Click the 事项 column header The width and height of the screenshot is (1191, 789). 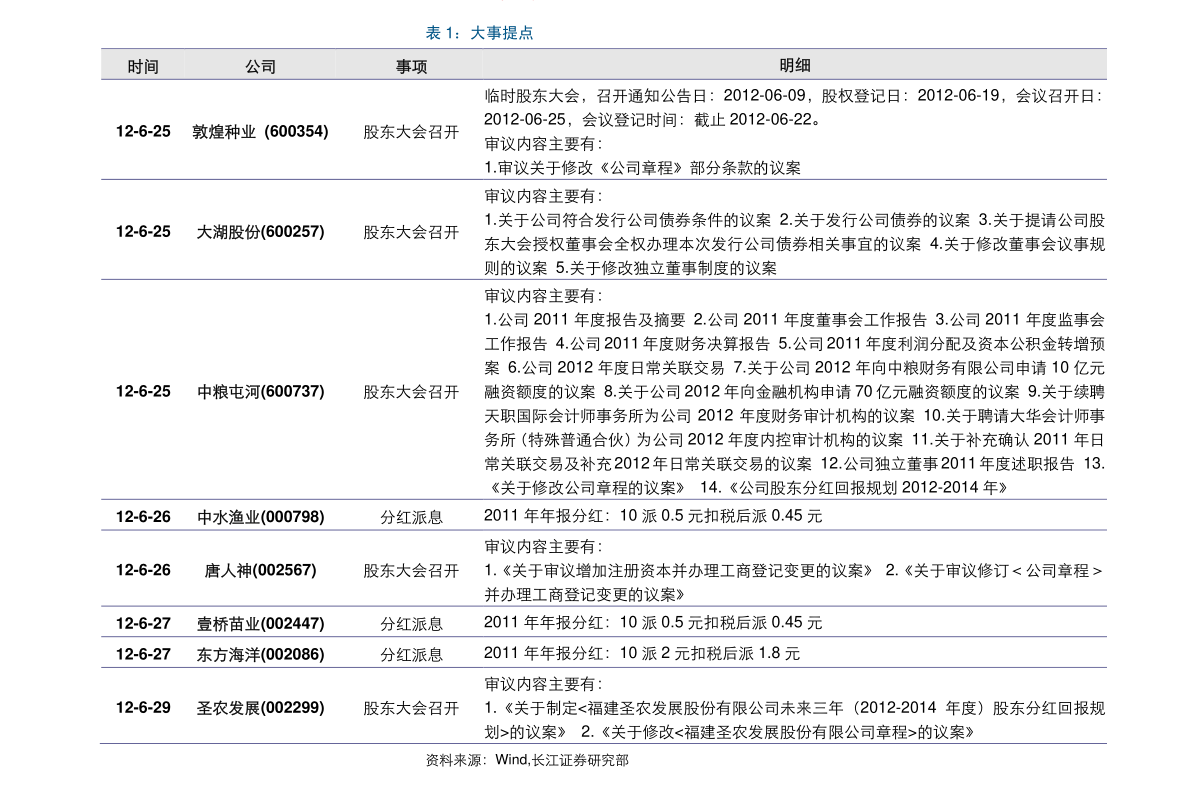pos(411,67)
